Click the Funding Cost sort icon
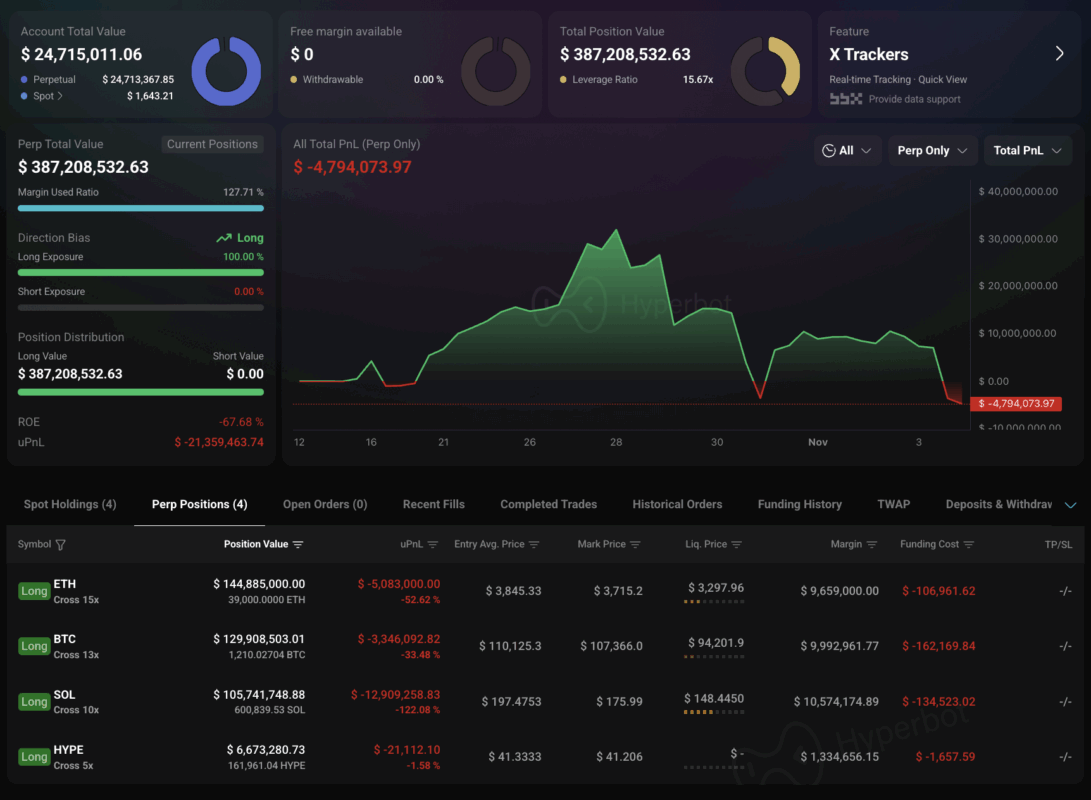1091x800 pixels. tap(968, 545)
